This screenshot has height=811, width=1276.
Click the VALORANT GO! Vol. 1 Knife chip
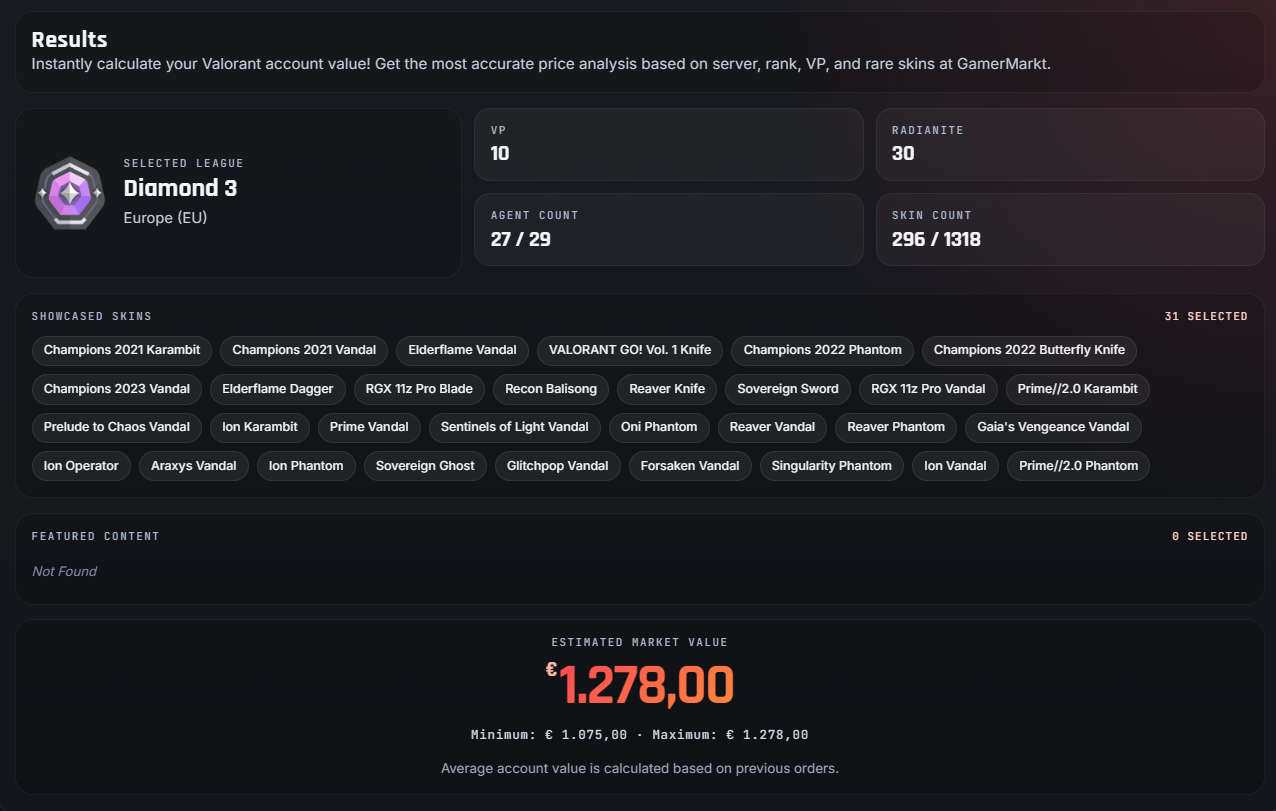click(x=630, y=350)
